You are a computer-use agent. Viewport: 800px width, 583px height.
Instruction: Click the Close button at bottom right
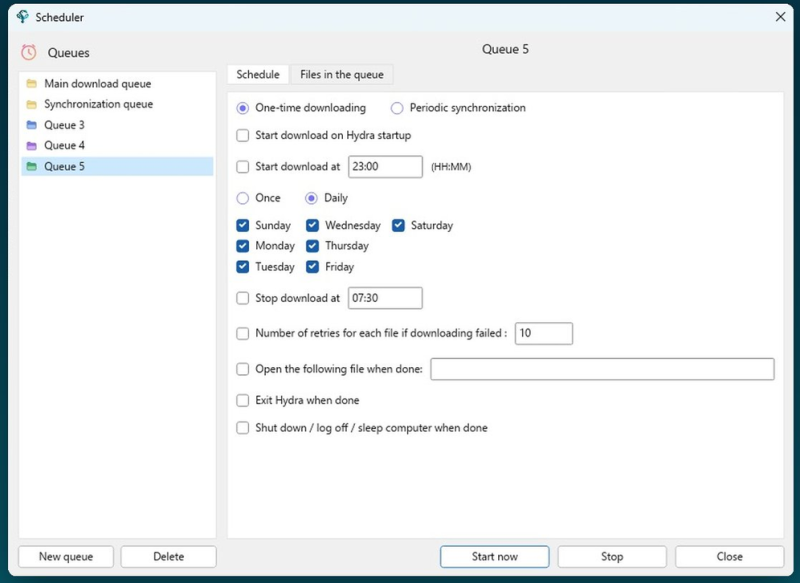click(730, 556)
